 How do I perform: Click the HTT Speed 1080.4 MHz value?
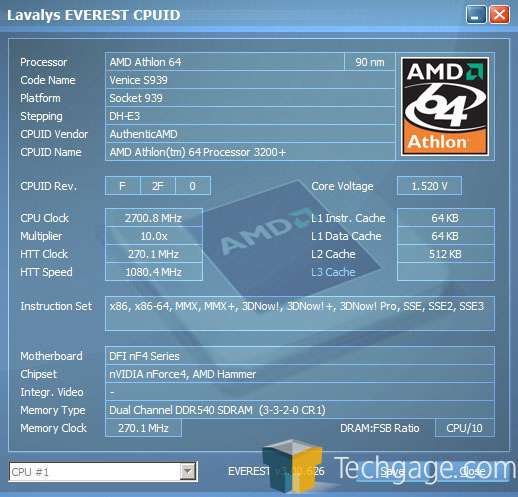154,272
